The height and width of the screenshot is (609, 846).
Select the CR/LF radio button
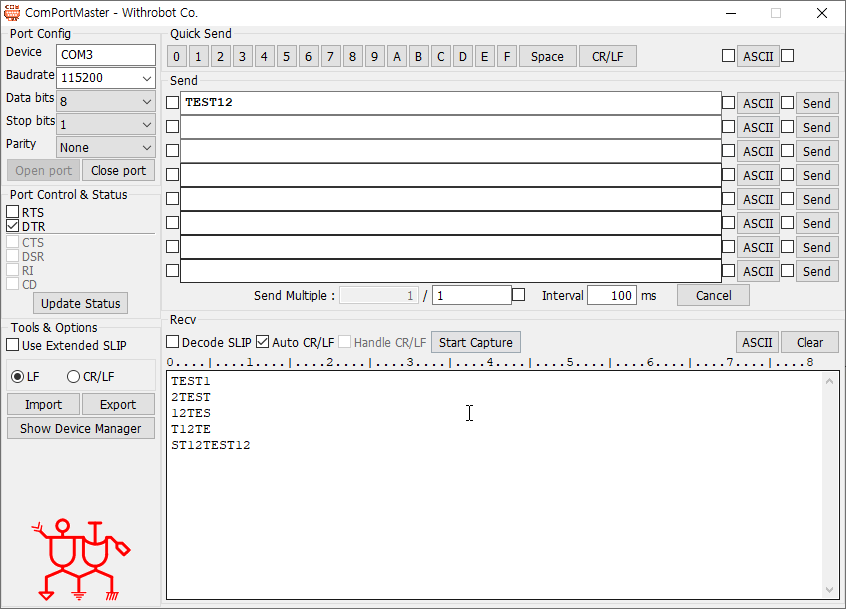(x=73, y=377)
